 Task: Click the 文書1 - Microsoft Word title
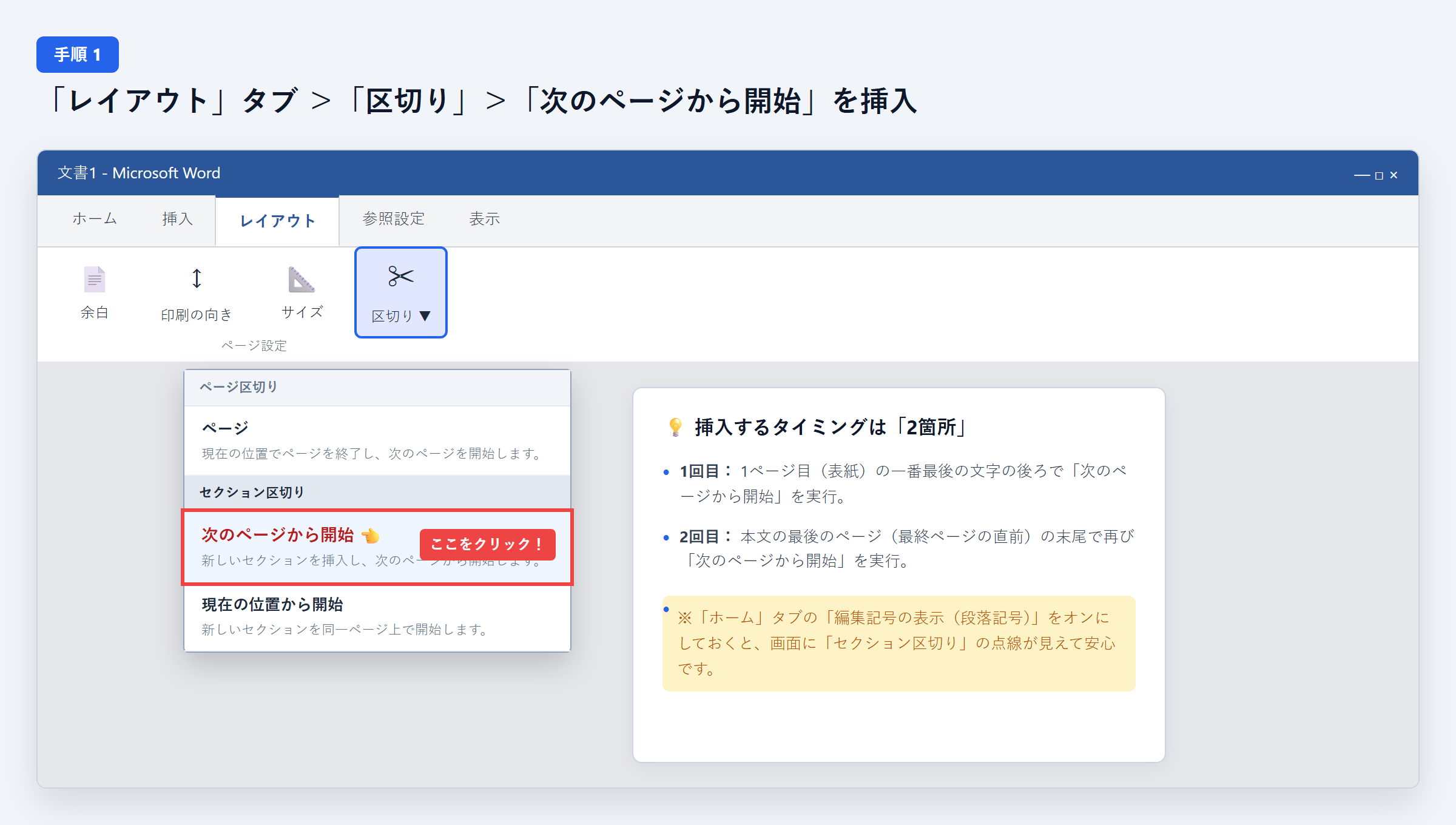click(139, 173)
